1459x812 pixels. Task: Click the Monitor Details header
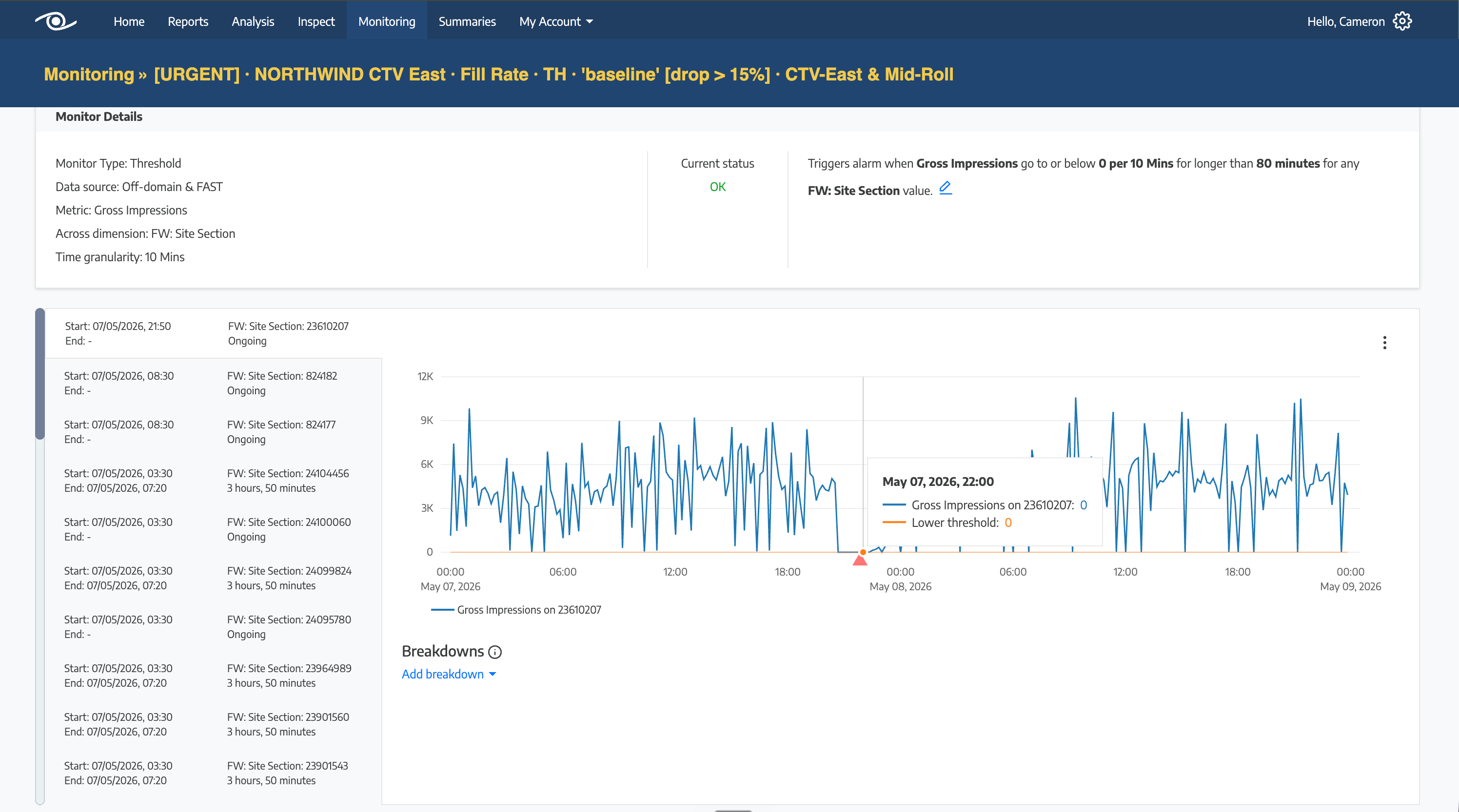click(99, 116)
